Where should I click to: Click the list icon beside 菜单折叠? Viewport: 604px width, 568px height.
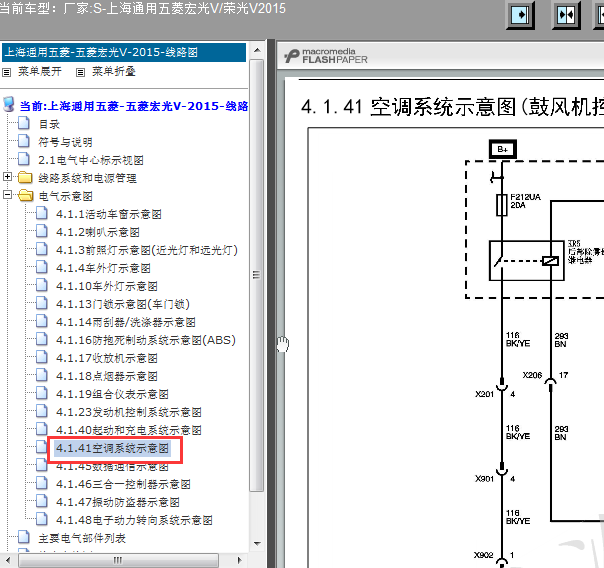[80, 72]
